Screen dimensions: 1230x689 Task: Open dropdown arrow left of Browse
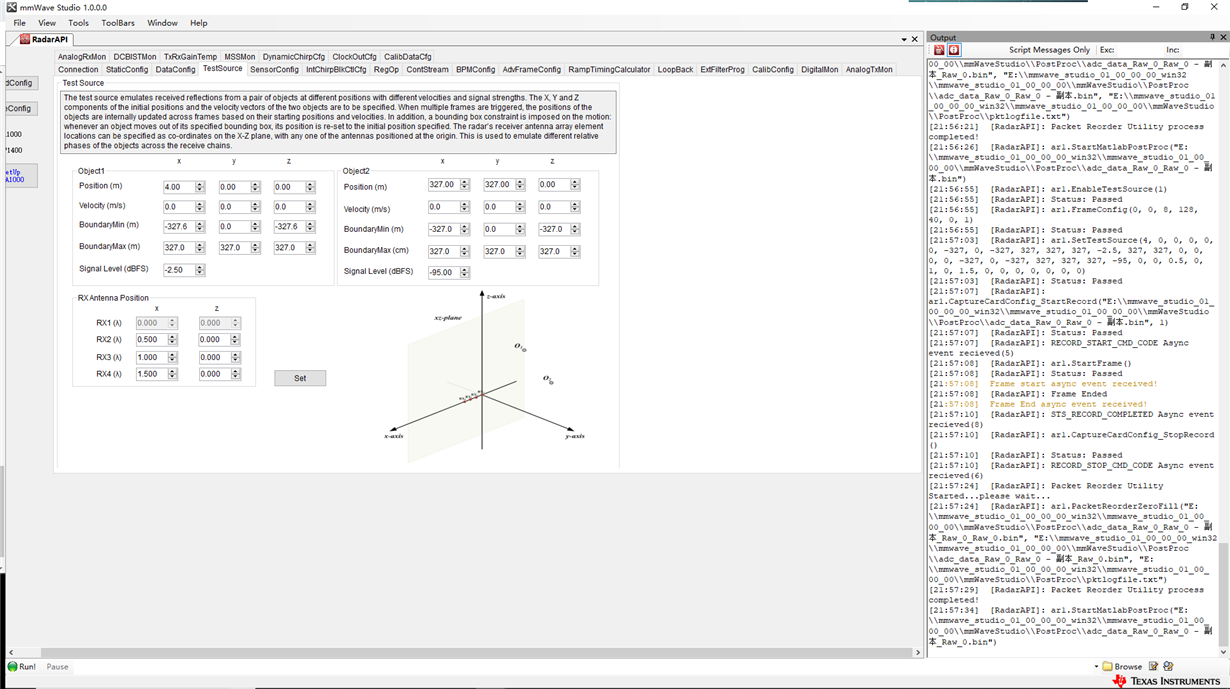[x=1097, y=666]
